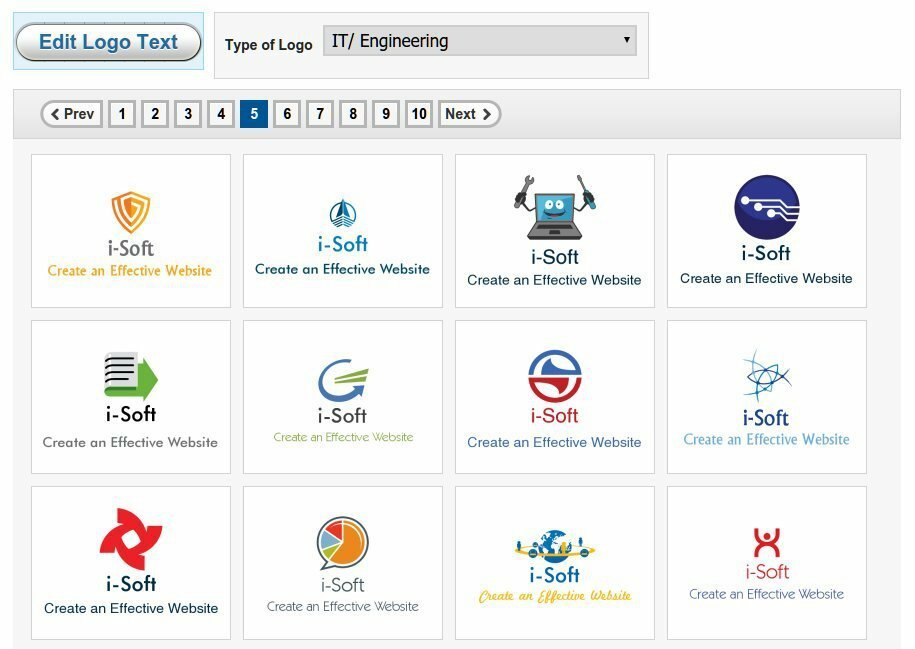The width and height of the screenshot is (915, 649).
Task: Select the red abstract figure logo
Action: [766, 540]
